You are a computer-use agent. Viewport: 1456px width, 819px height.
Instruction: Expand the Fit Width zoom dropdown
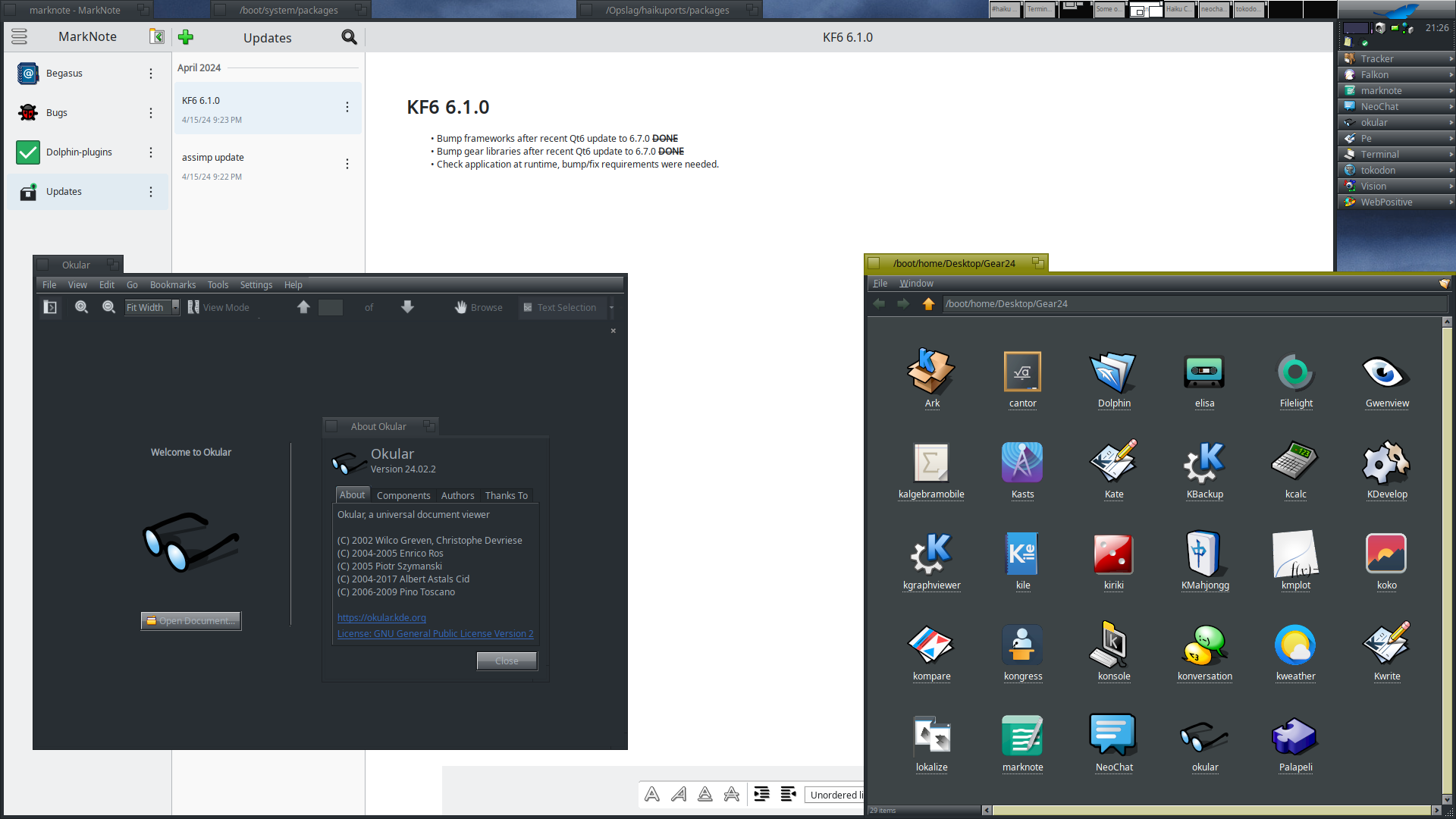pyautogui.click(x=175, y=307)
